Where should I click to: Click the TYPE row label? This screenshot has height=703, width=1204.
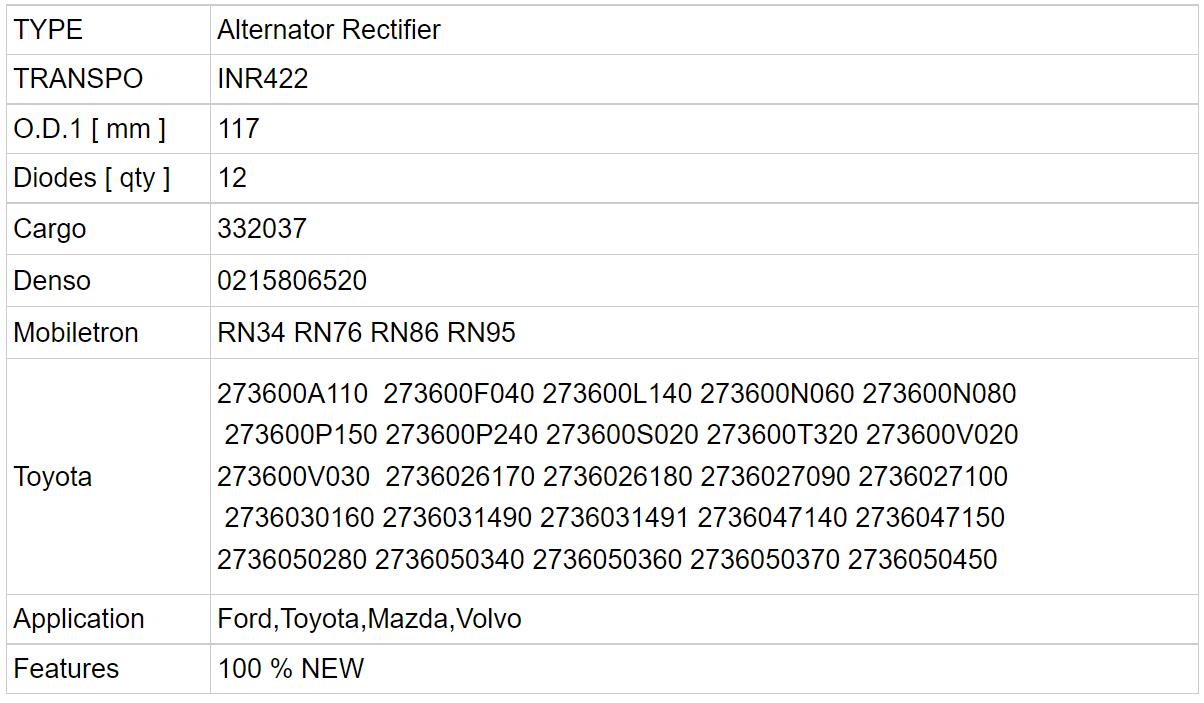48,30
